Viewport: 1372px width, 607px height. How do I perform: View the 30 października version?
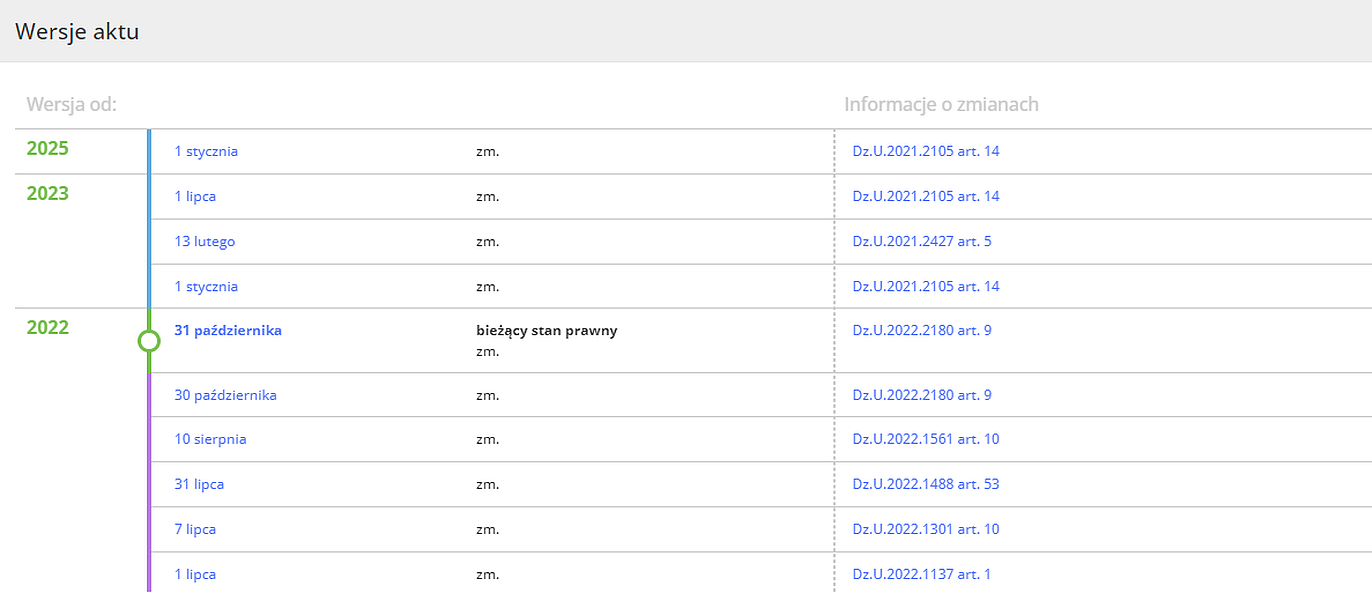click(225, 395)
